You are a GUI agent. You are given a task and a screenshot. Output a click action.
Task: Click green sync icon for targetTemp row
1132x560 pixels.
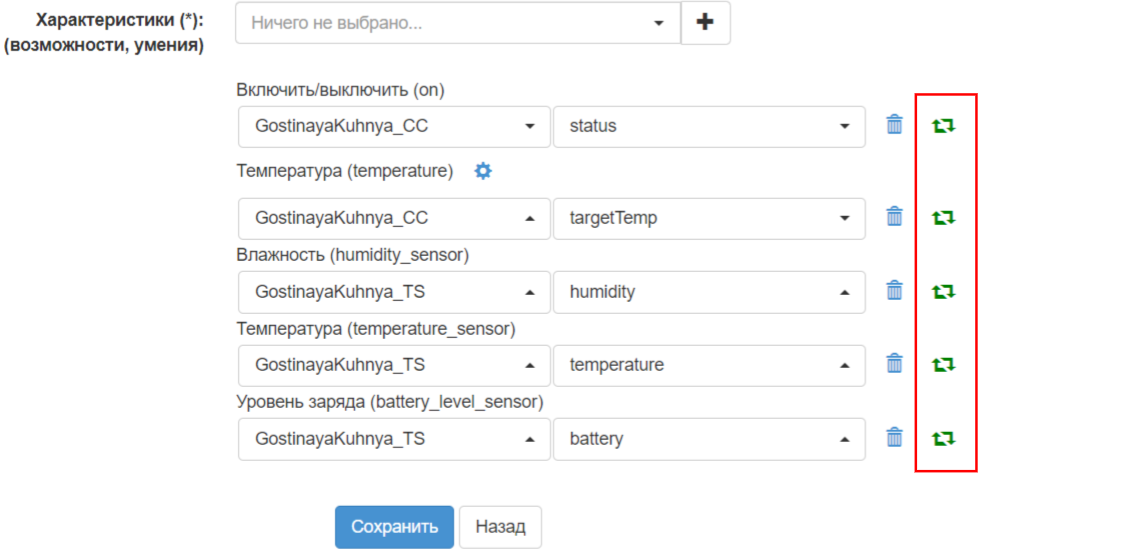click(x=943, y=217)
